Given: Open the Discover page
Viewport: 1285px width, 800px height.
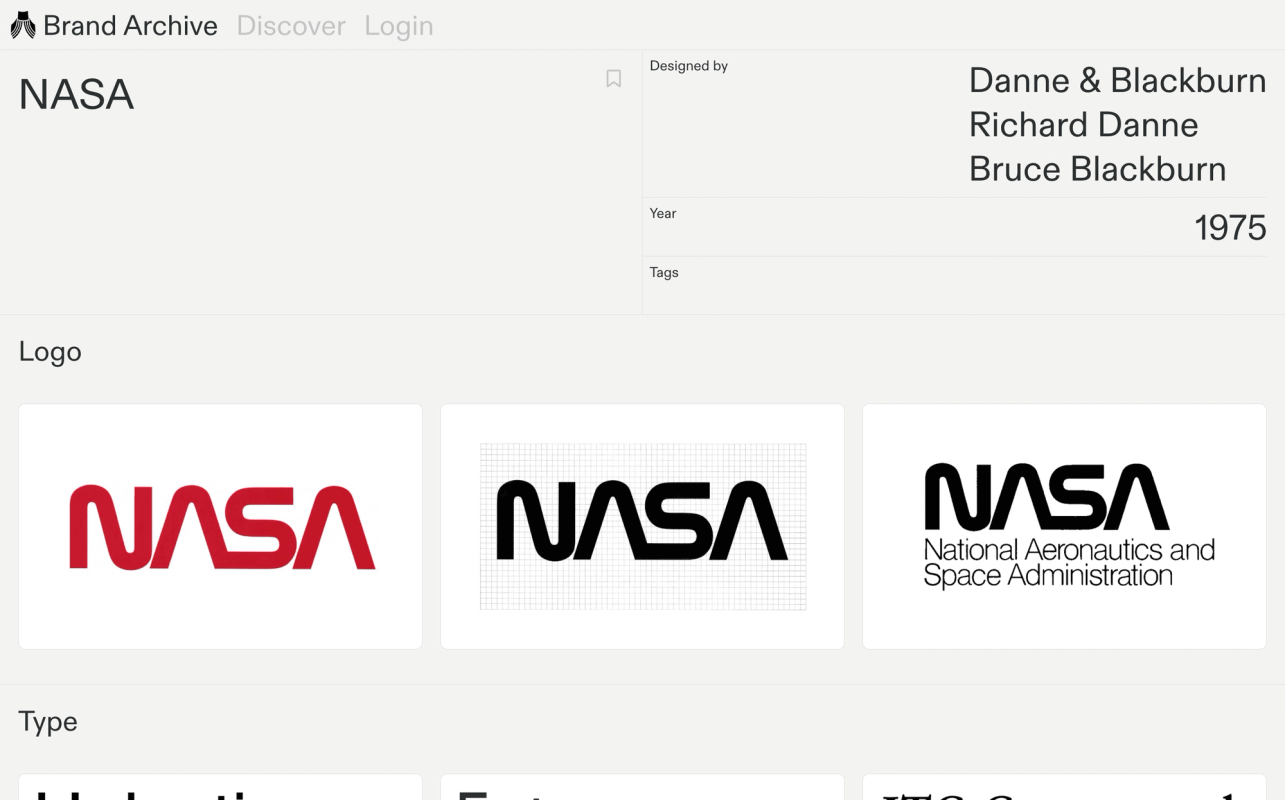Looking at the screenshot, I should [x=291, y=25].
